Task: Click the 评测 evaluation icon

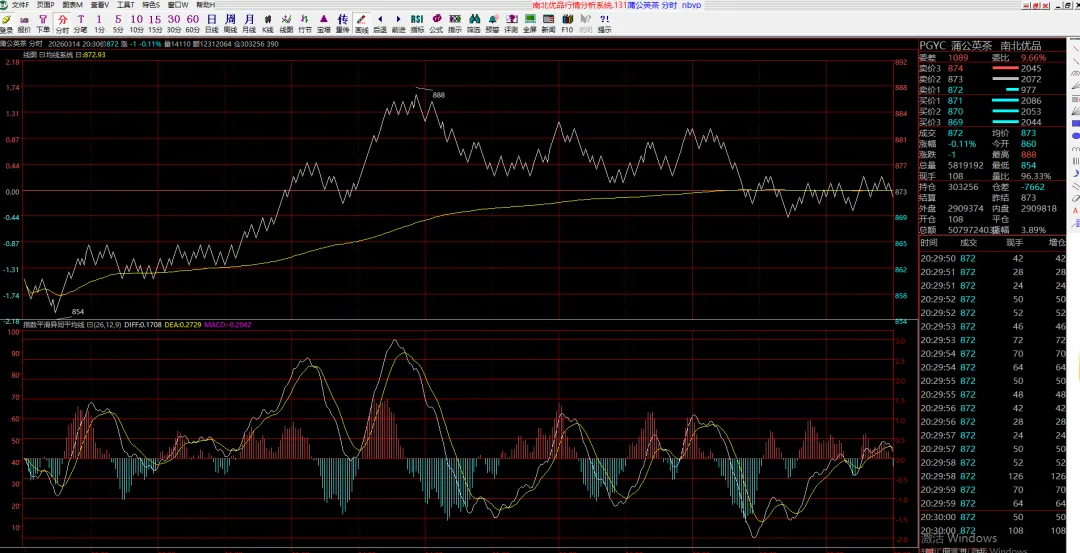Action: point(510,23)
